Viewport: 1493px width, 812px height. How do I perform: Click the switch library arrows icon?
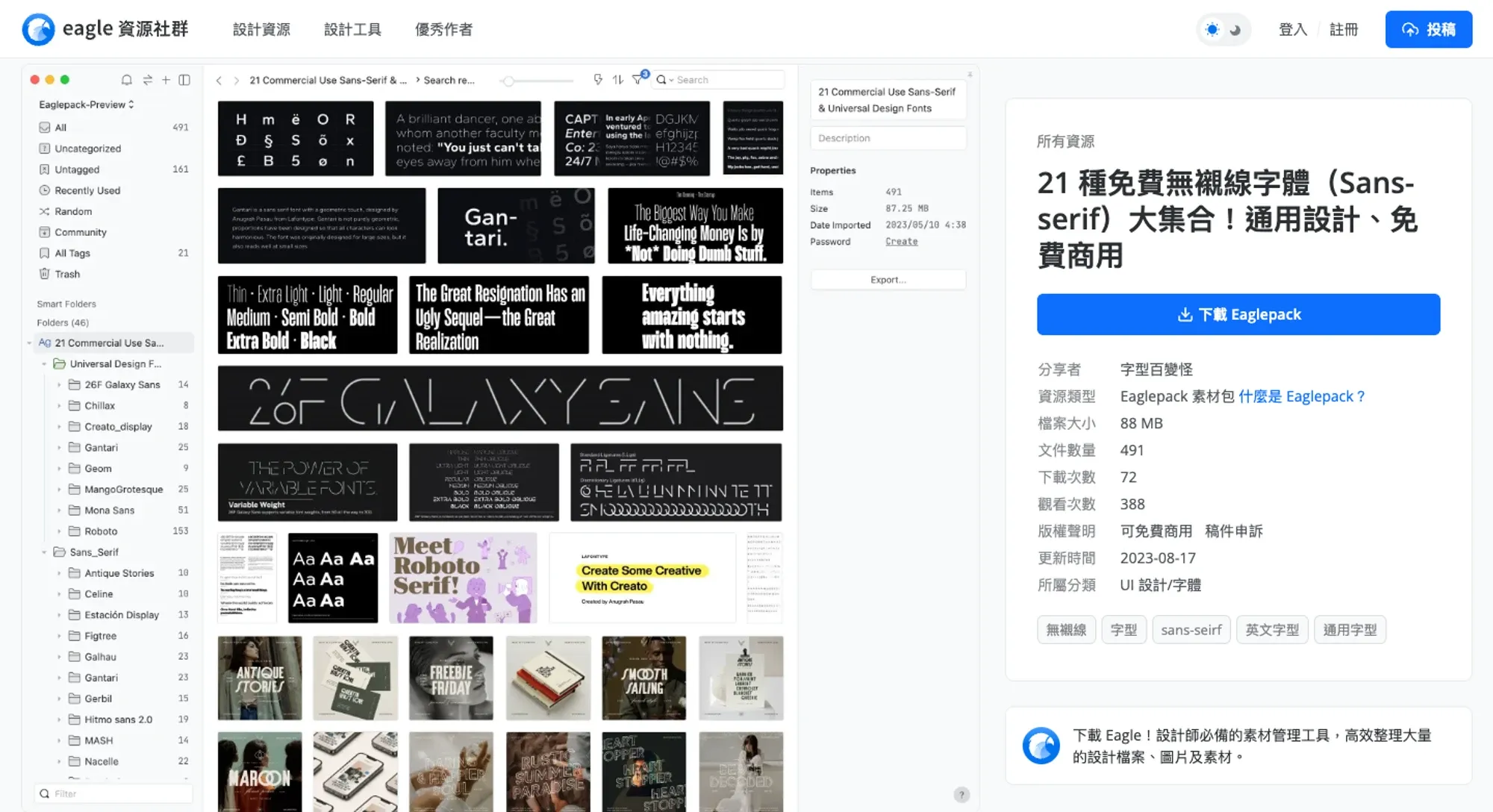pyautogui.click(x=147, y=80)
